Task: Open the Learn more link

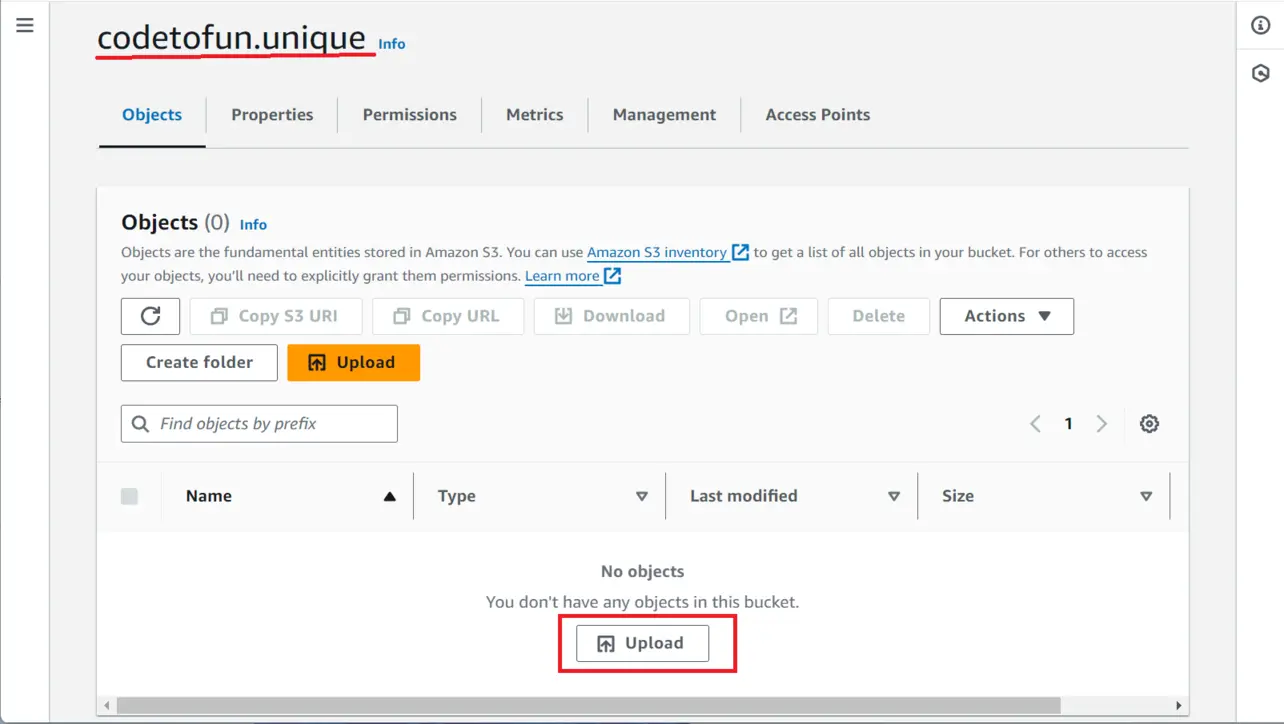Action: tap(562, 276)
